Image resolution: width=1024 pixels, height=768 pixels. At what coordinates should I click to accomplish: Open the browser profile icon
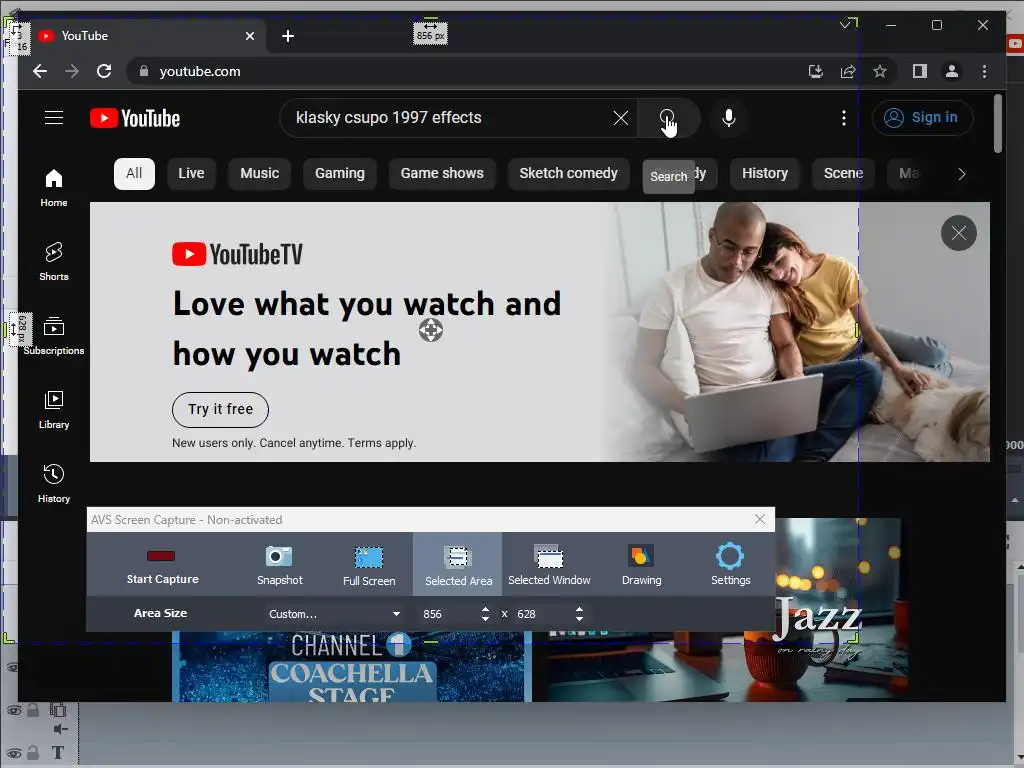tap(952, 71)
